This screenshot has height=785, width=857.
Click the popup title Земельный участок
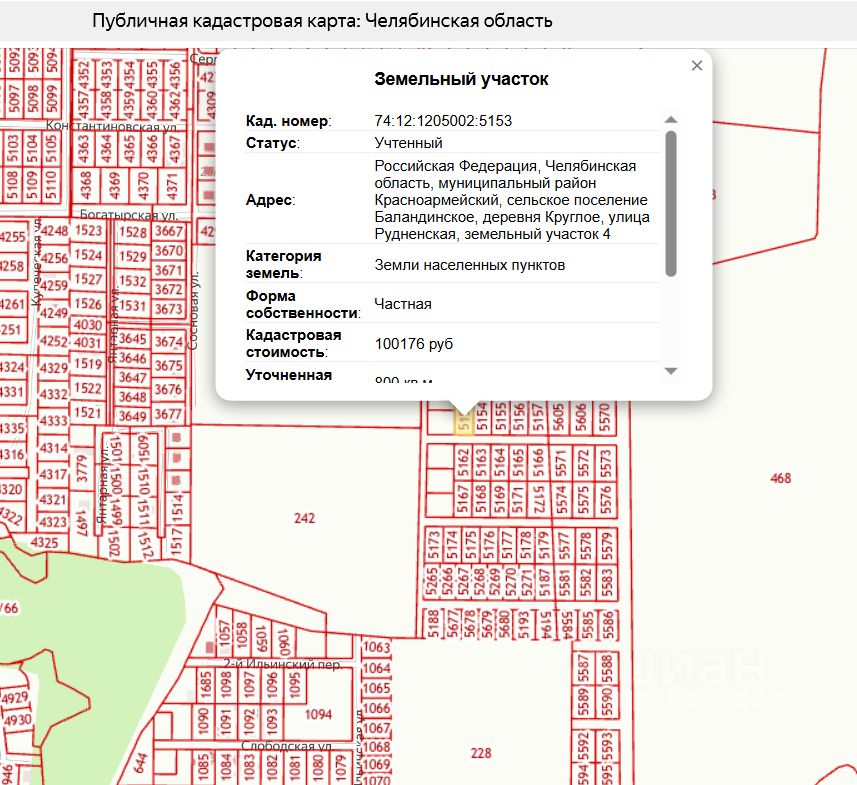coord(461,79)
